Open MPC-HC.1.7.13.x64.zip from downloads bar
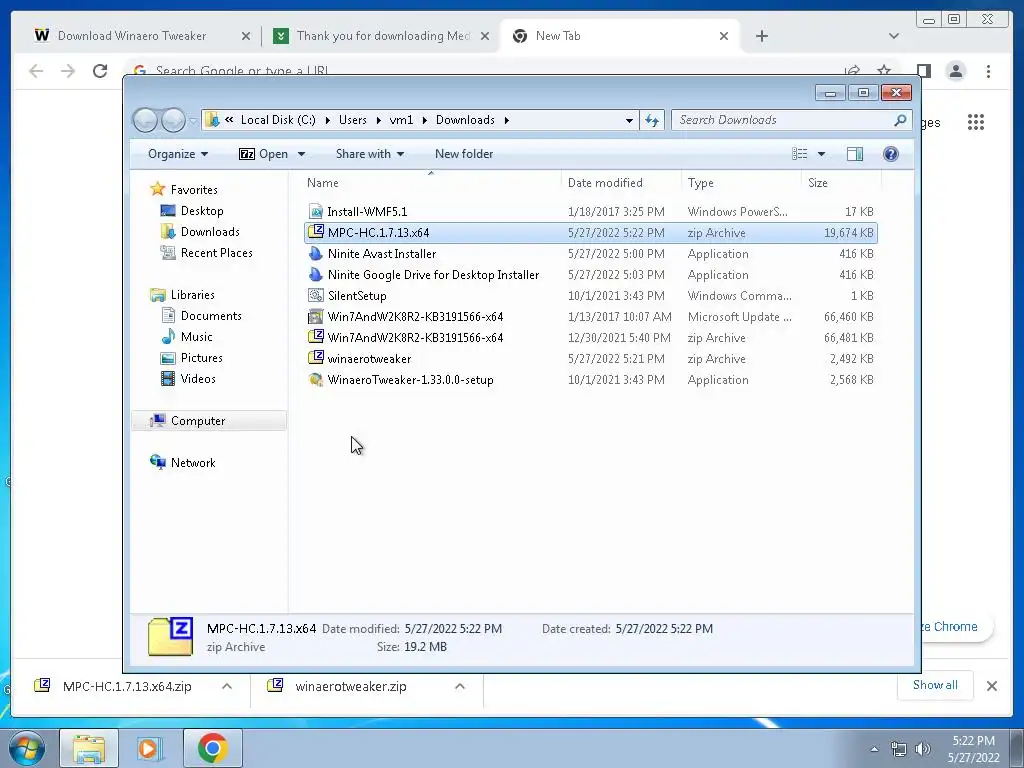Screen dimensions: 1024x768 [x=127, y=686]
